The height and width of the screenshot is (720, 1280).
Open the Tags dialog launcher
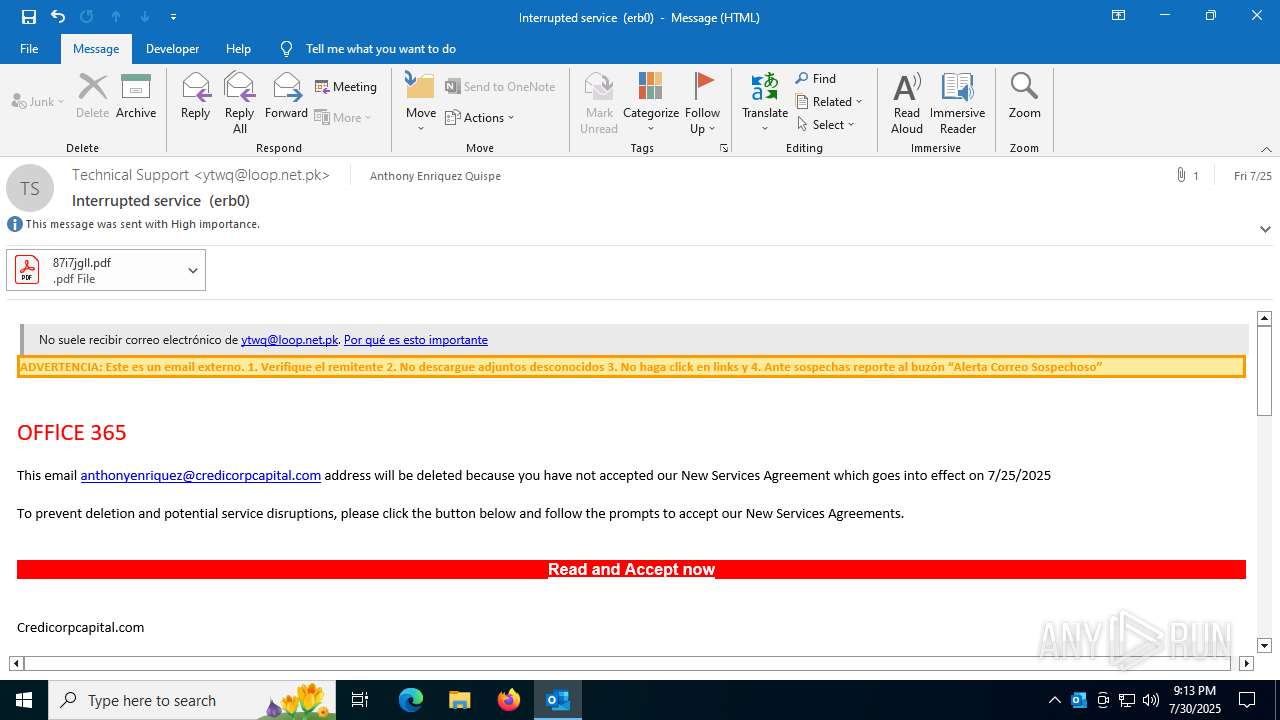724,148
